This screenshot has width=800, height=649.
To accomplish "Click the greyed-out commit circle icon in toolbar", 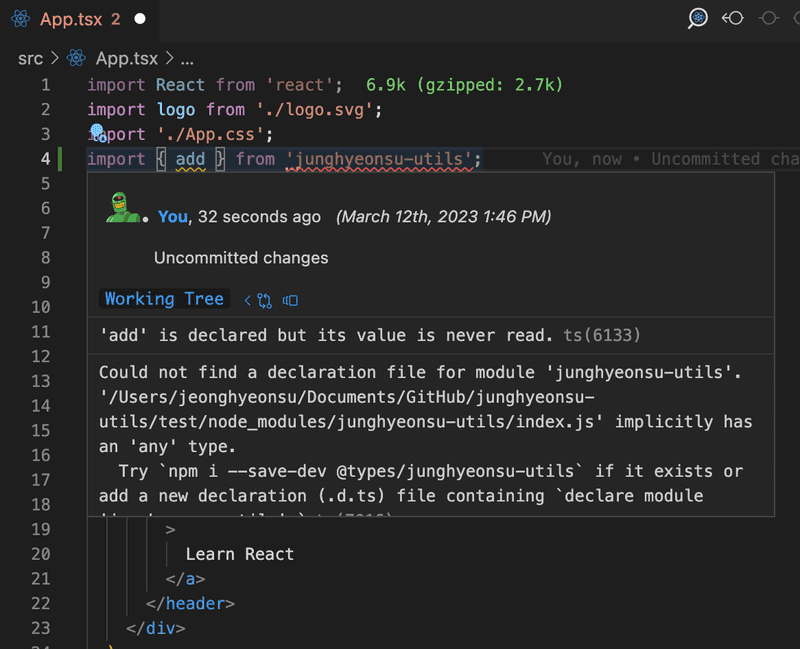I will (768, 18).
